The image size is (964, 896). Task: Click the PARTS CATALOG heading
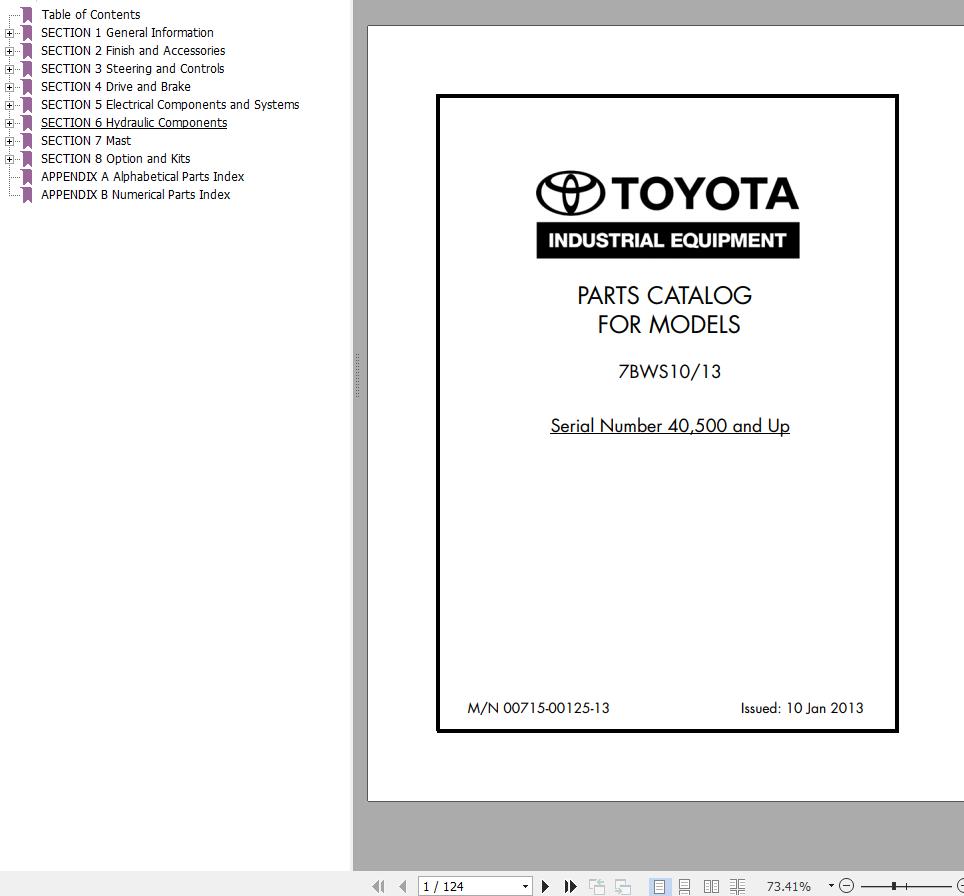click(x=664, y=295)
